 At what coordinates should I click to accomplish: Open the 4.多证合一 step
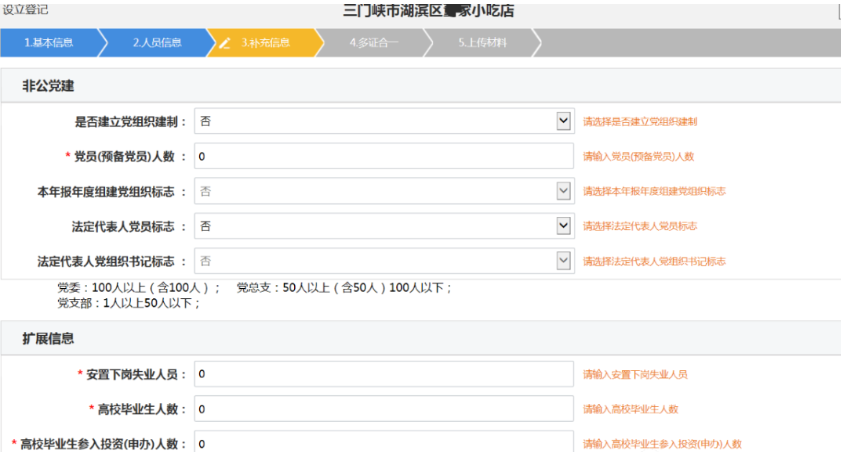tap(374, 43)
